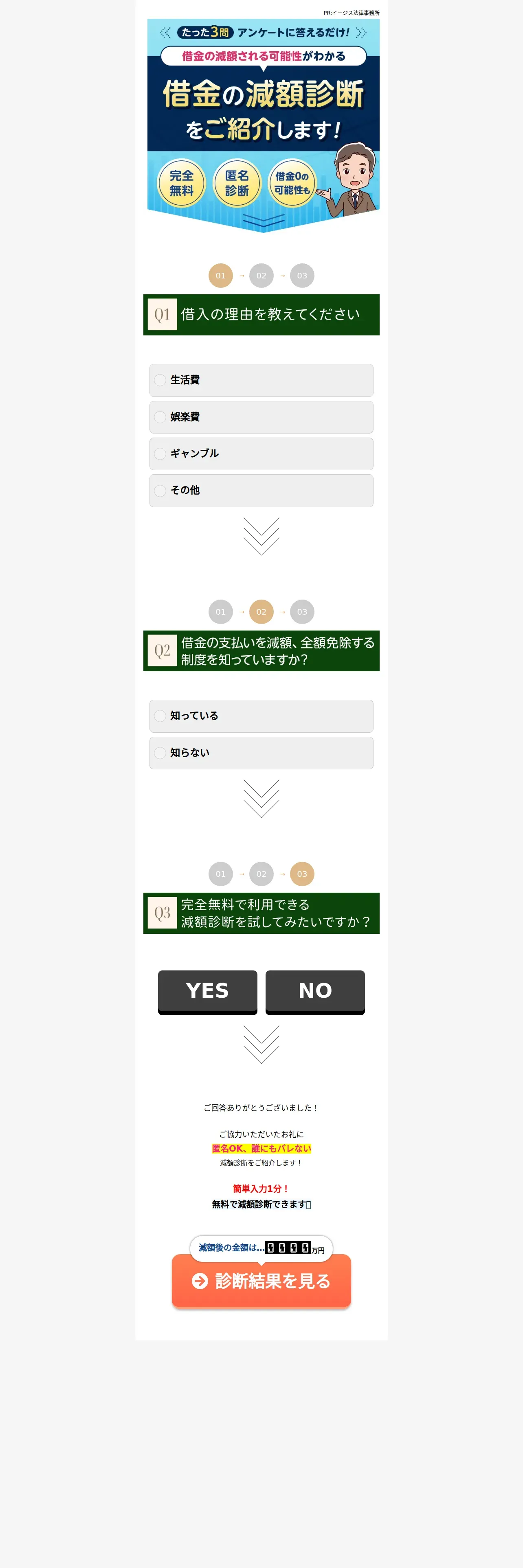Select the その他 radio option
The height and width of the screenshot is (1568, 523).
click(261, 491)
